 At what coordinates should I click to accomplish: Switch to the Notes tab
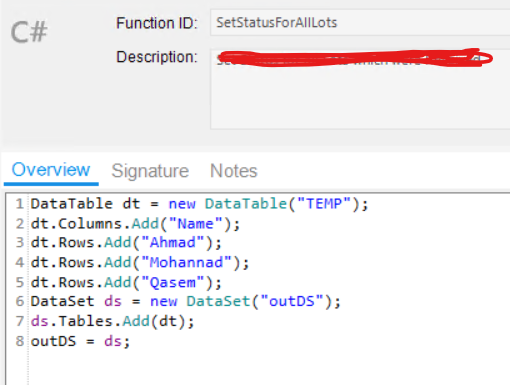pyautogui.click(x=234, y=171)
